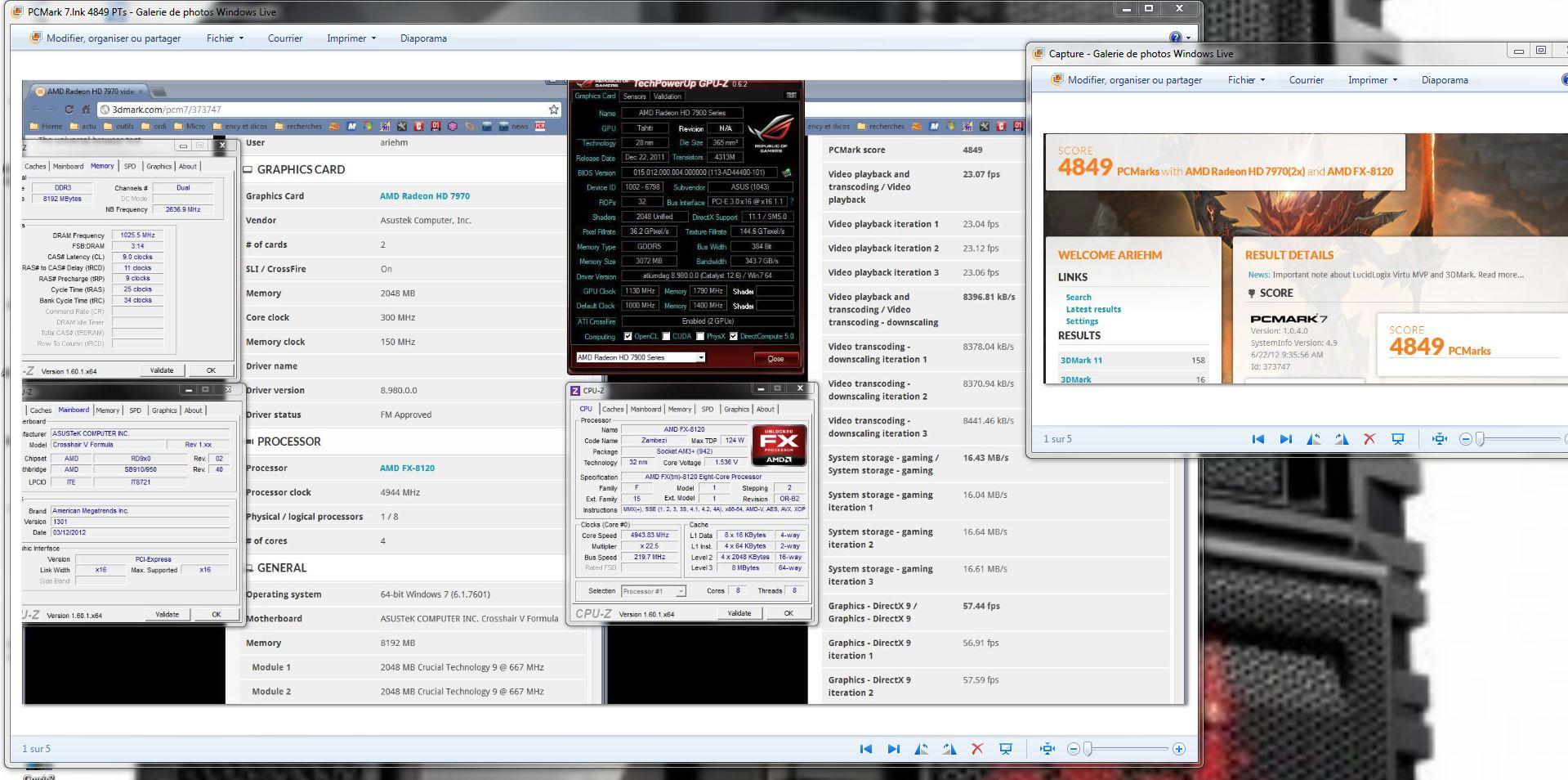This screenshot has width=1568, height=780.
Task: Delete photo in Capture window
Action: [1369, 439]
